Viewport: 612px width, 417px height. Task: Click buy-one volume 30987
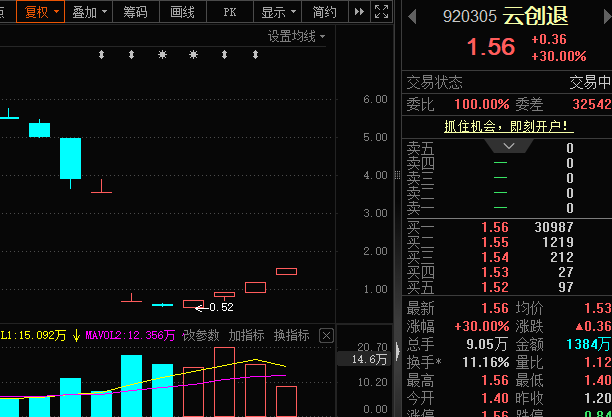[x=554, y=227]
